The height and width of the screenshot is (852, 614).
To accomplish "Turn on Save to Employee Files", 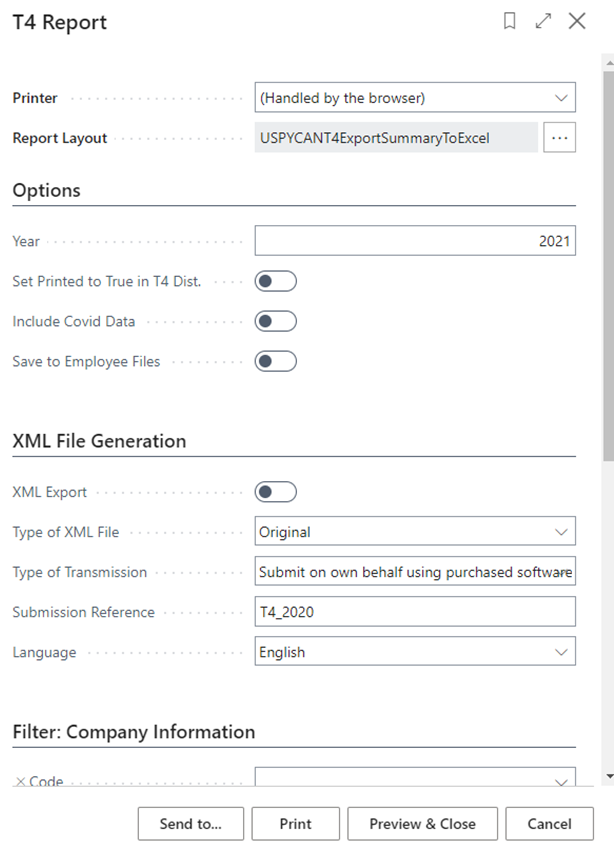I will pos(275,361).
